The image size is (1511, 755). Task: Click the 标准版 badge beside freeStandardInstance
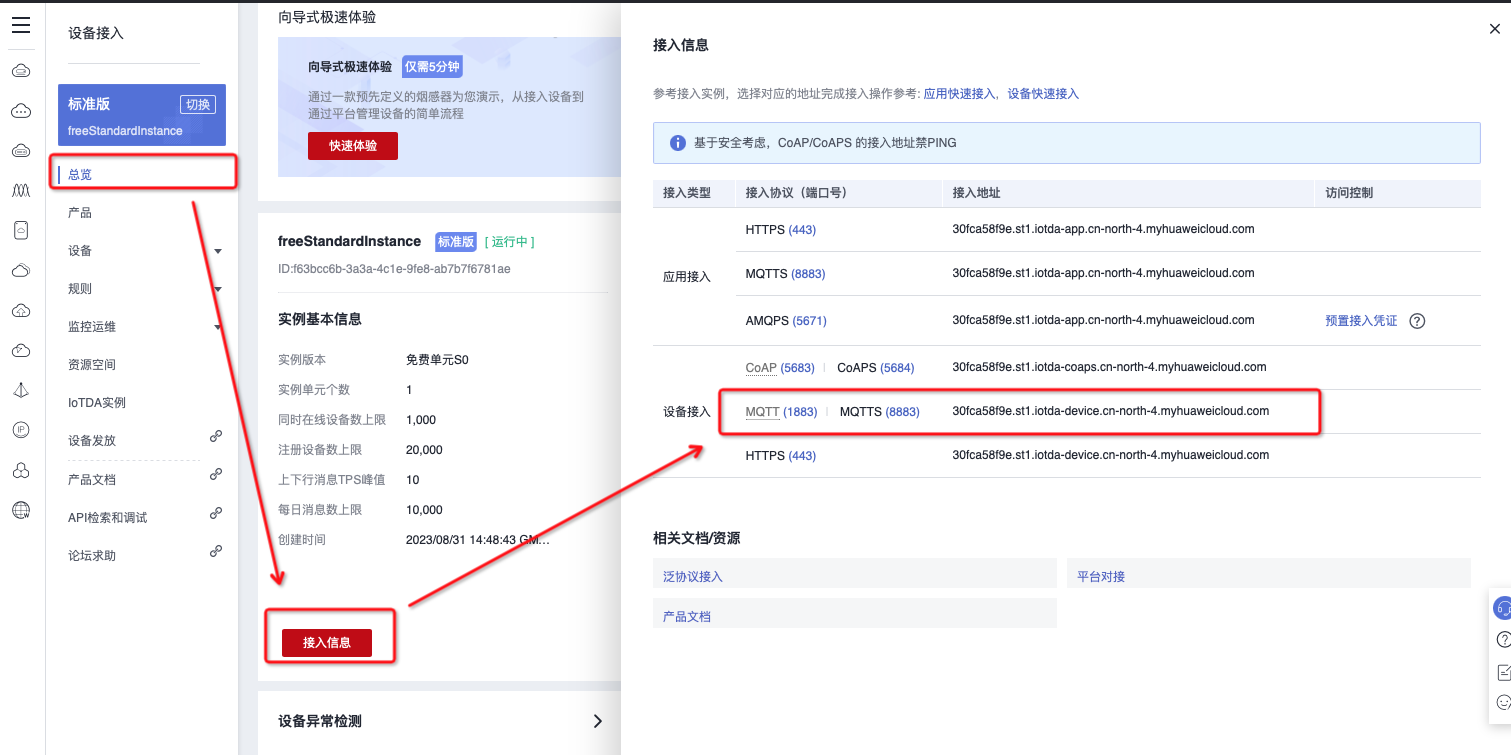(456, 242)
